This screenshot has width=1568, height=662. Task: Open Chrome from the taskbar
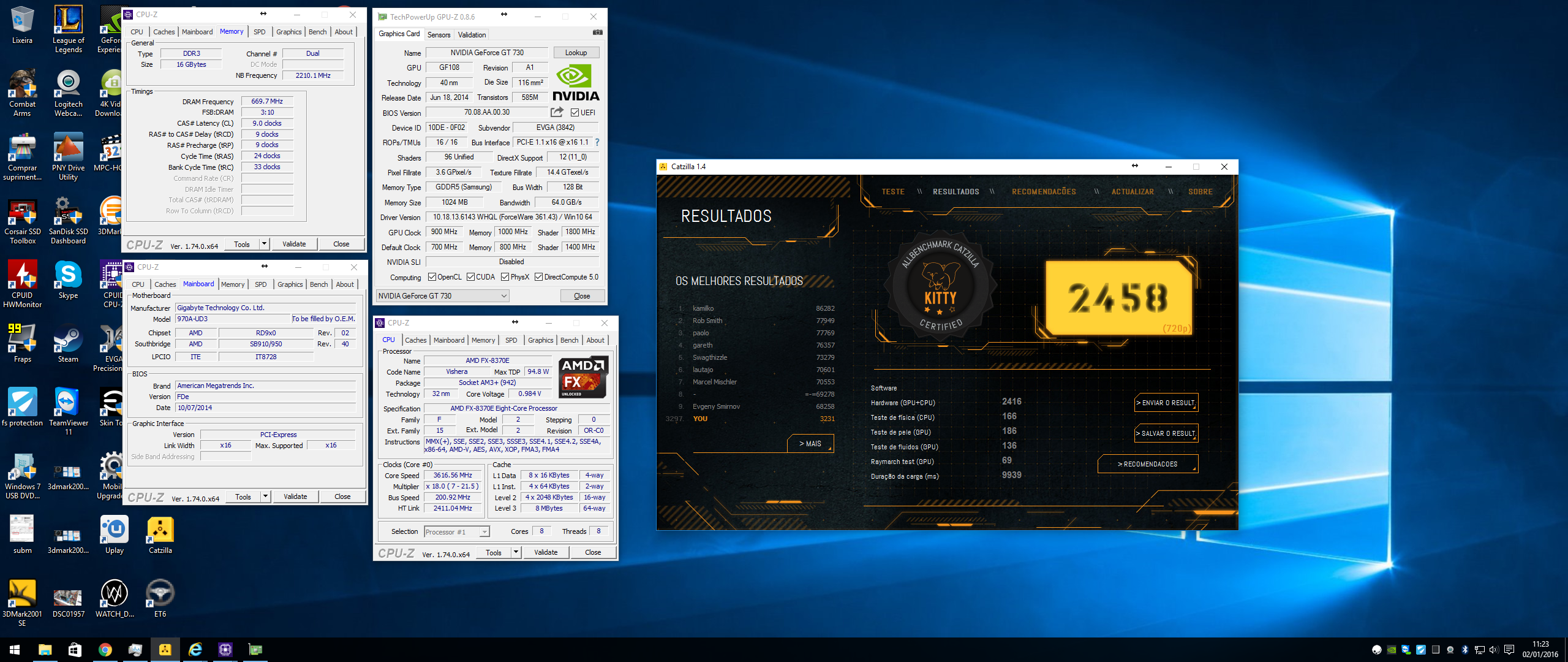105,650
